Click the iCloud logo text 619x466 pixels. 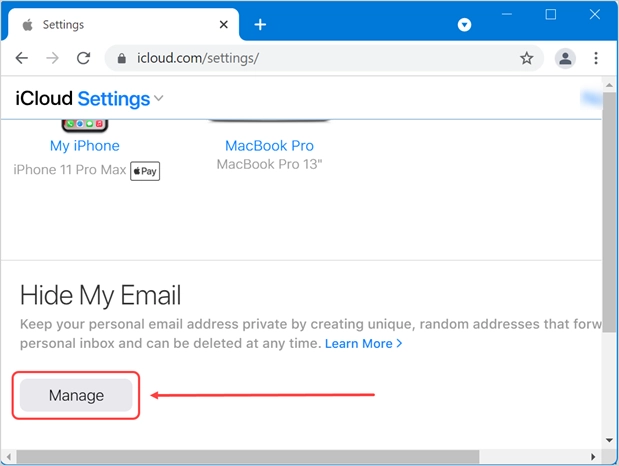click(44, 98)
